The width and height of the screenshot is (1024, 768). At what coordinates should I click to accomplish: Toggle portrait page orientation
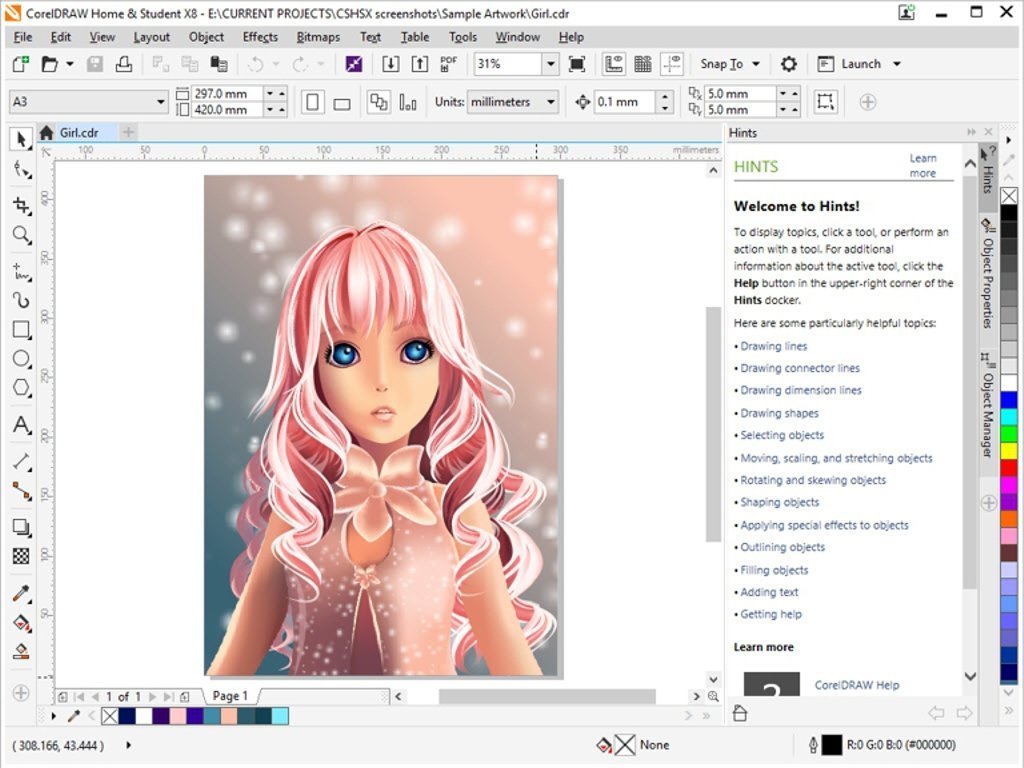tap(311, 101)
